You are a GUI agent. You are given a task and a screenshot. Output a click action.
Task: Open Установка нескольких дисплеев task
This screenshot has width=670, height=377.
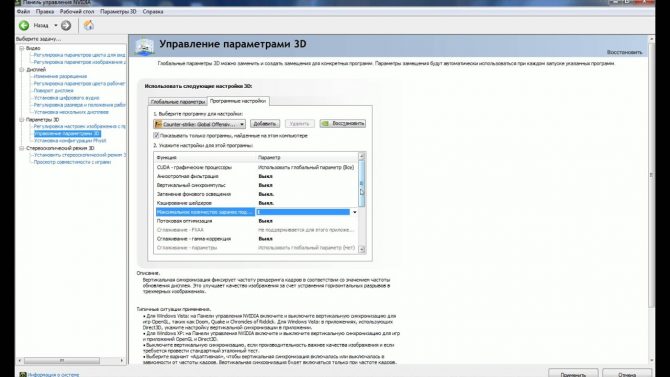pyautogui.click(x=71, y=112)
